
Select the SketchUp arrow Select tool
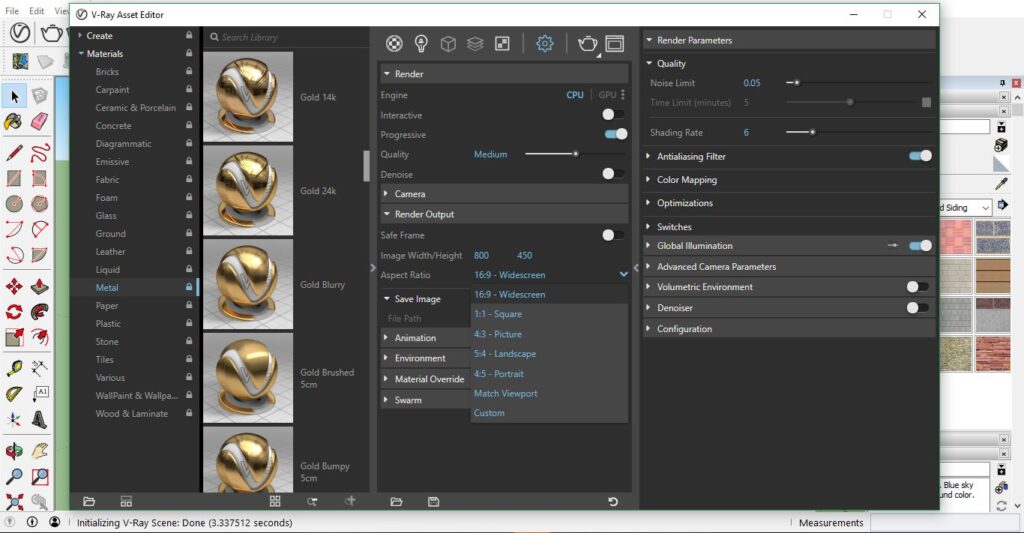coord(14,97)
